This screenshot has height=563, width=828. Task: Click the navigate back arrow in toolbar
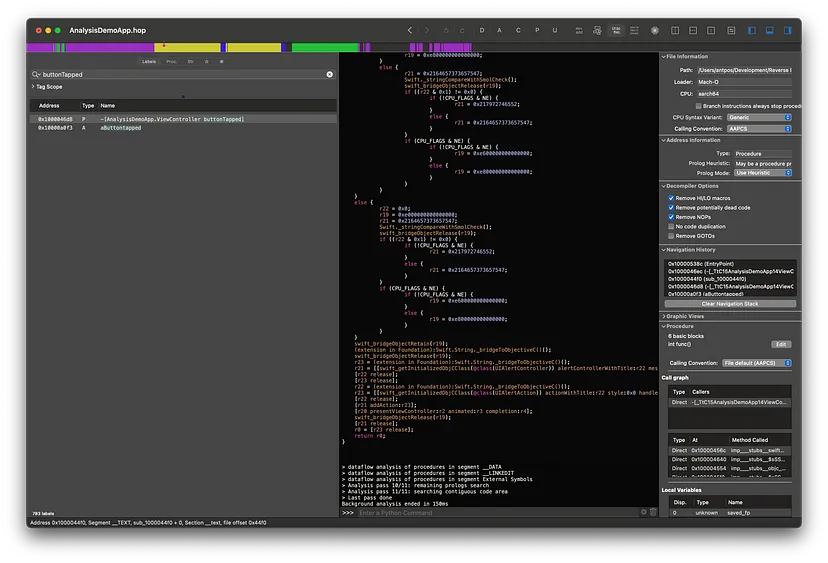pyautogui.click(x=409, y=30)
